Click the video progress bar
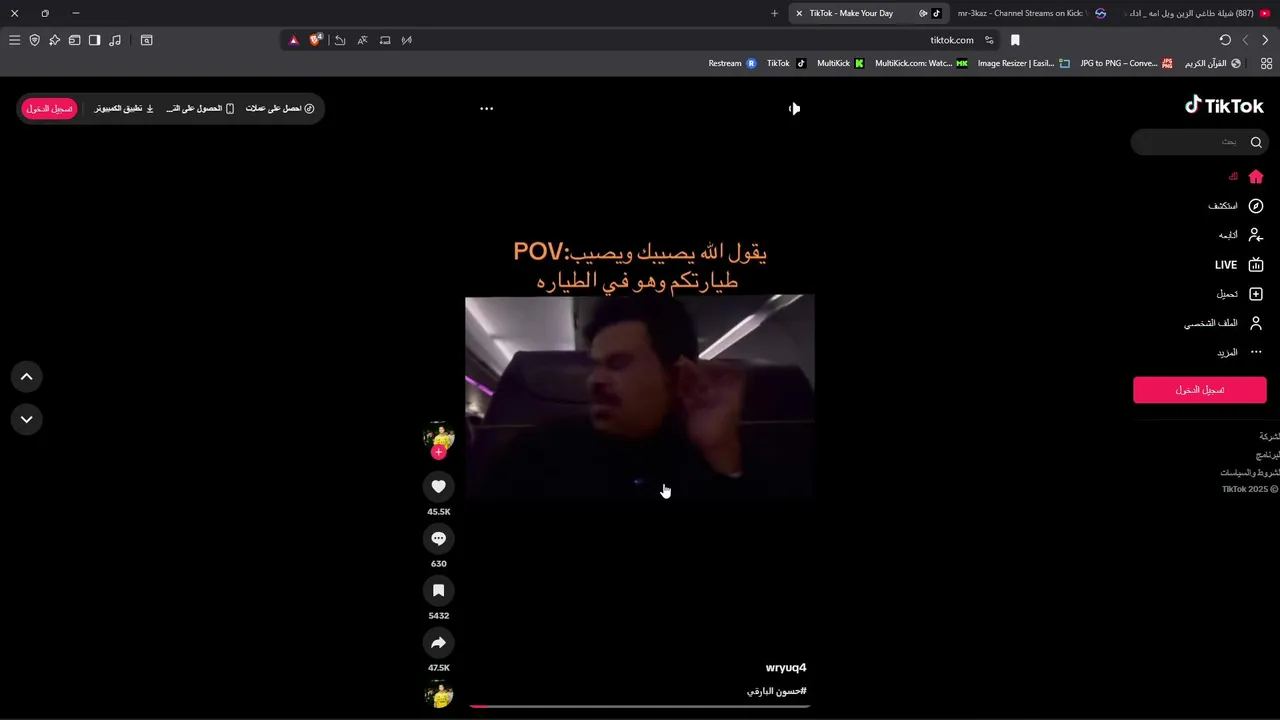Screen dimensions: 1280x720 click(x=639, y=706)
